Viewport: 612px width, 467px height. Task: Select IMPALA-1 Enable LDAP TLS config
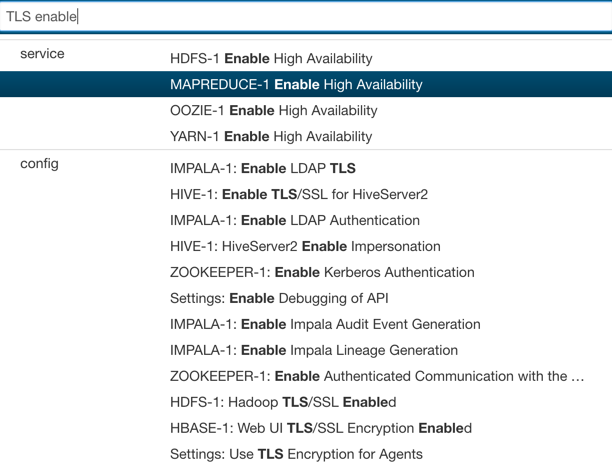coord(263,169)
